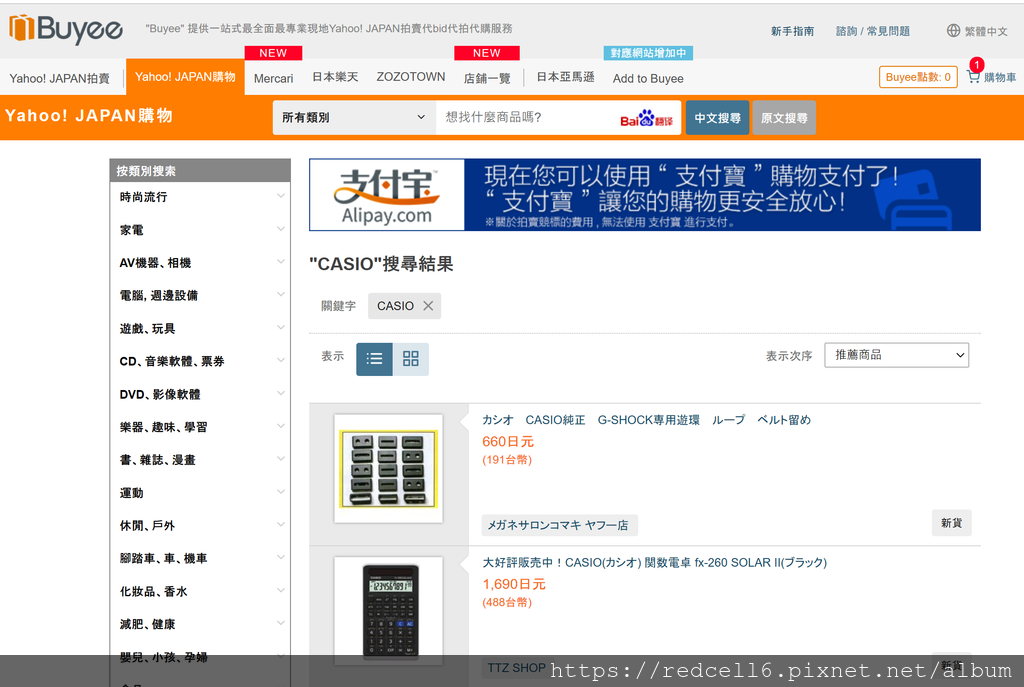The image size is (1024, 687).
Task: Open the ZOZOTOWN tab
Action: click(411, 77)
